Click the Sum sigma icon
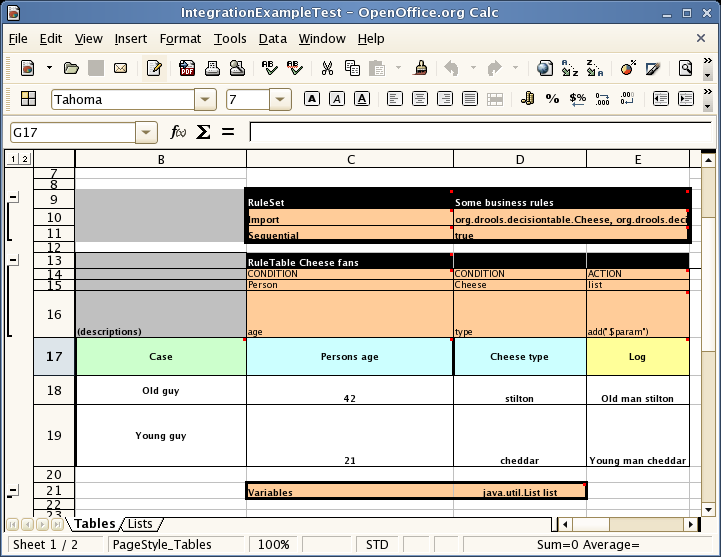The width and height of the screenshot is (721, 557). (x=203, y=132)
